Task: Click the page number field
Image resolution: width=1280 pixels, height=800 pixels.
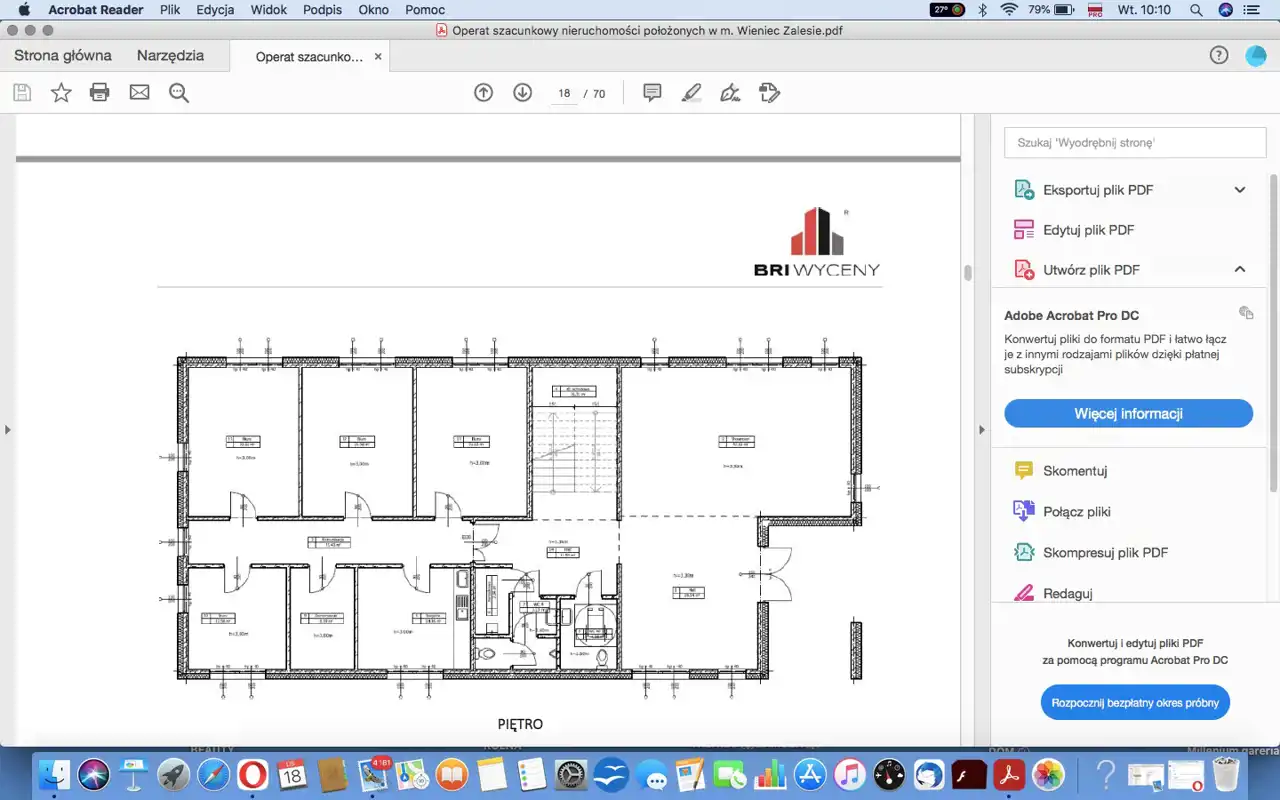Action: point(564,93)
